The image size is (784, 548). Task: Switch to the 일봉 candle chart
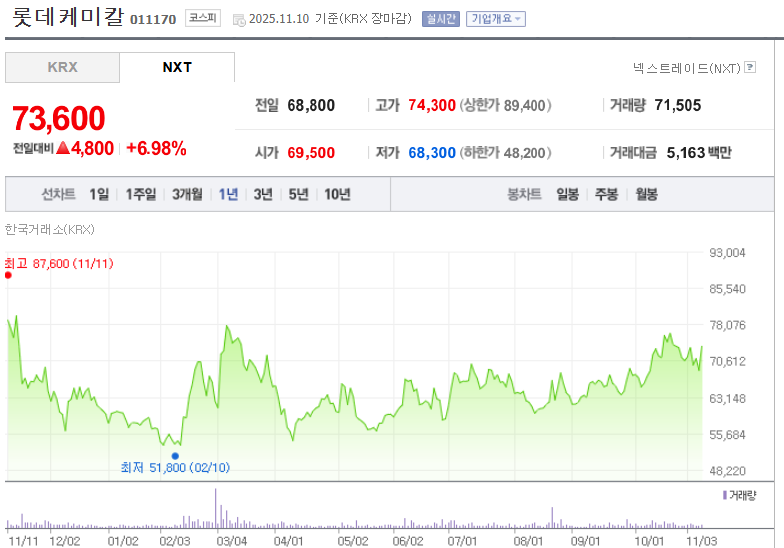[x=568, y=194]
